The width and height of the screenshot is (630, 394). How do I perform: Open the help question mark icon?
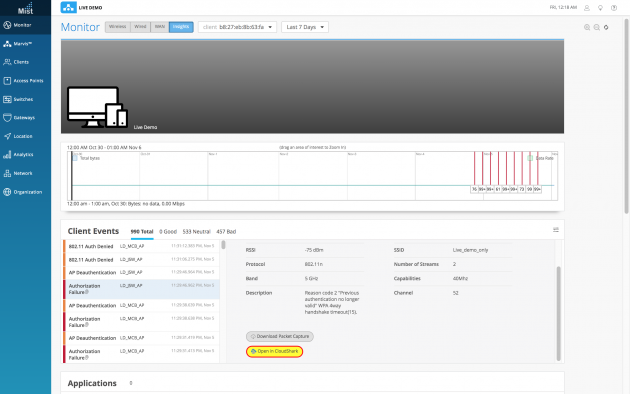(x=614, y=8)
